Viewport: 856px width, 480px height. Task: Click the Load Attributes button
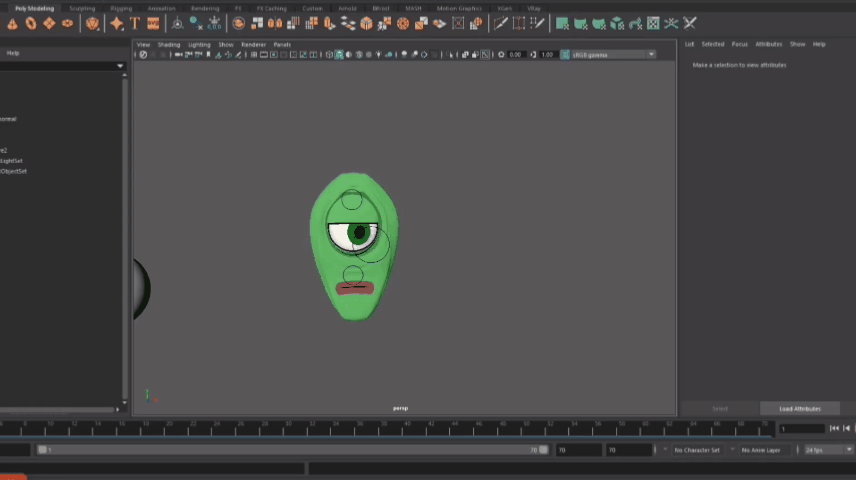click(x=800, y=408)
